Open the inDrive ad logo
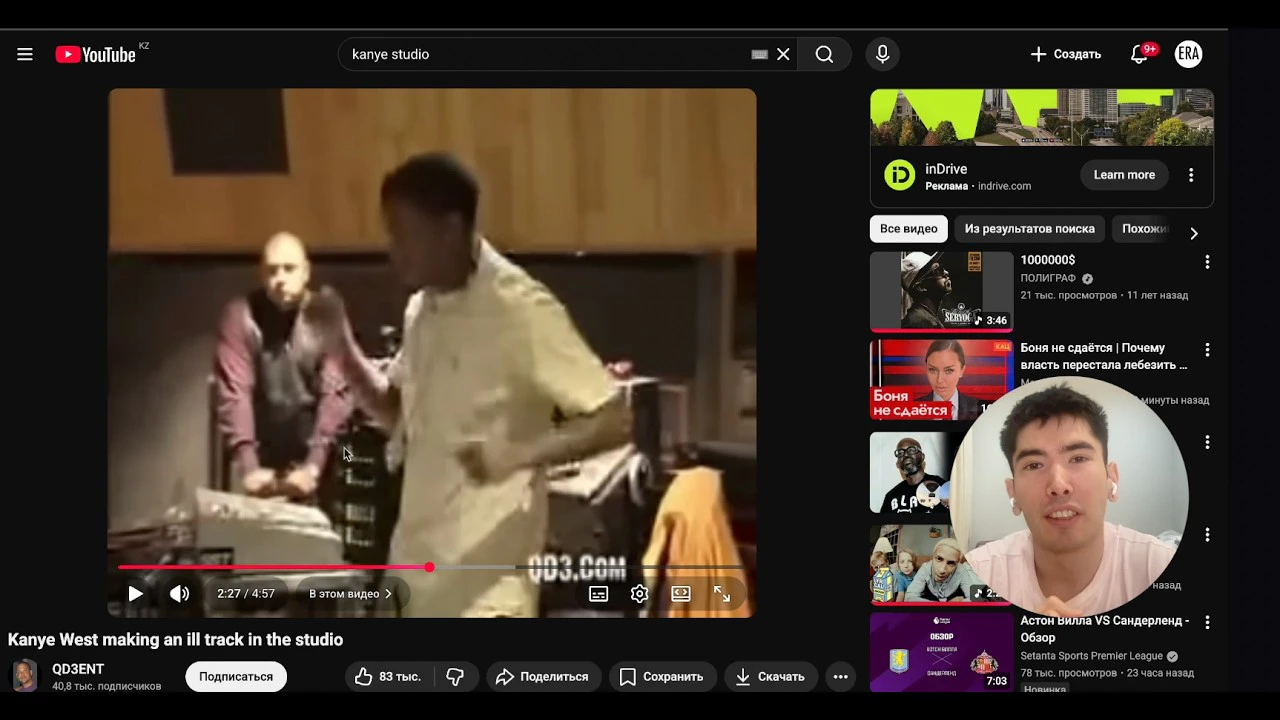The width and height of the screenshot is (1280, 720). click(x=900, y=176)
